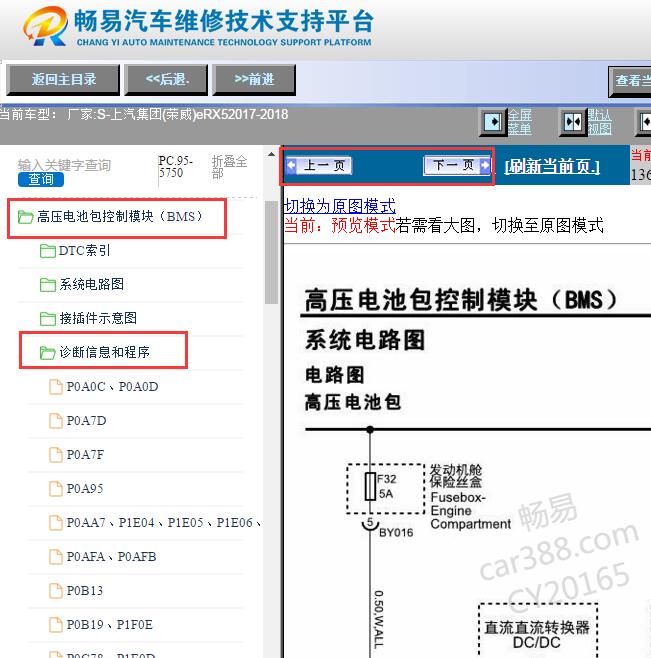Viewport: 651px width, 658px height.
Task: Click the P0AFA document icon
Action: [x=56, y=557]
